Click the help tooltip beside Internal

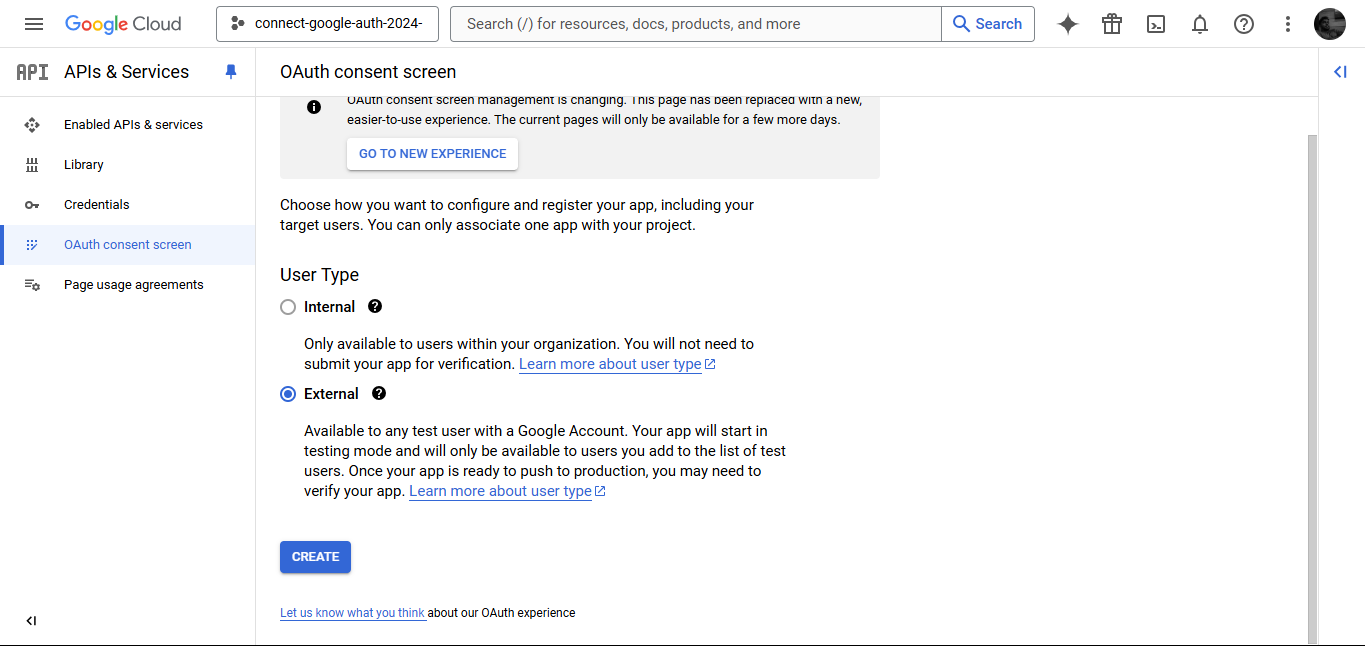click(x=374, y=306)
